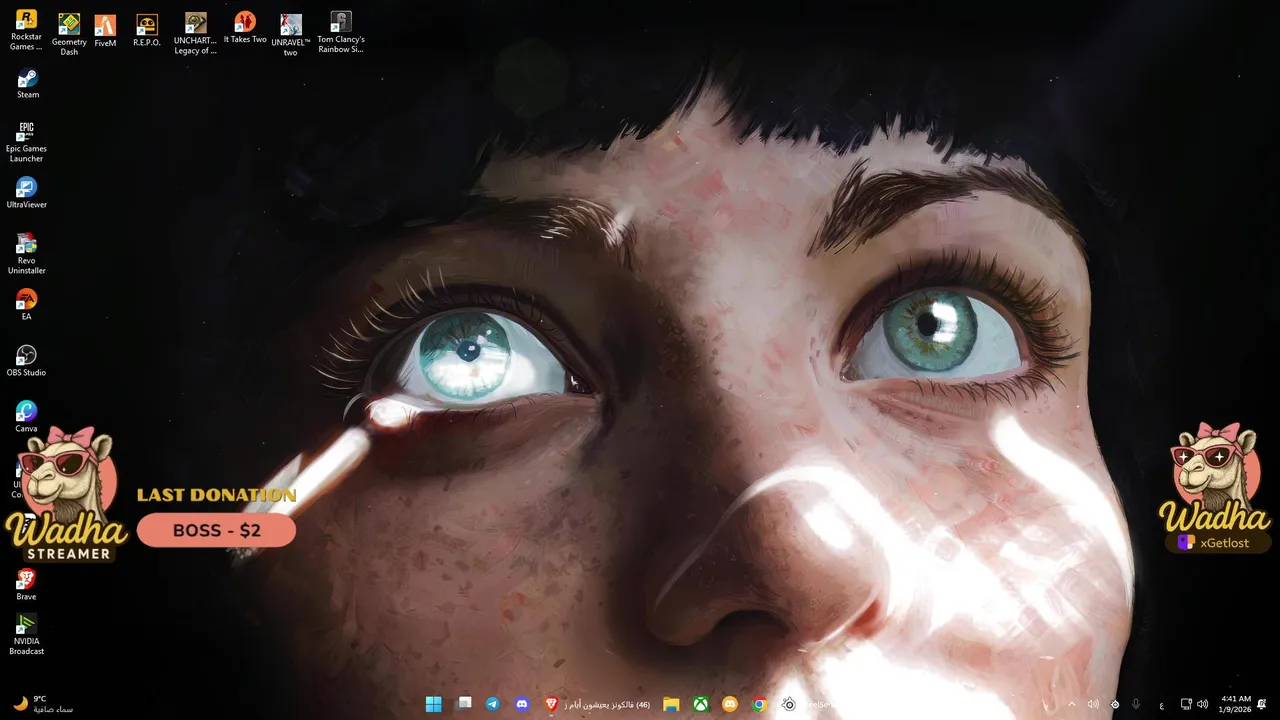Select the Uncharted Legacy of Thieves shortcut

(196, 34)
